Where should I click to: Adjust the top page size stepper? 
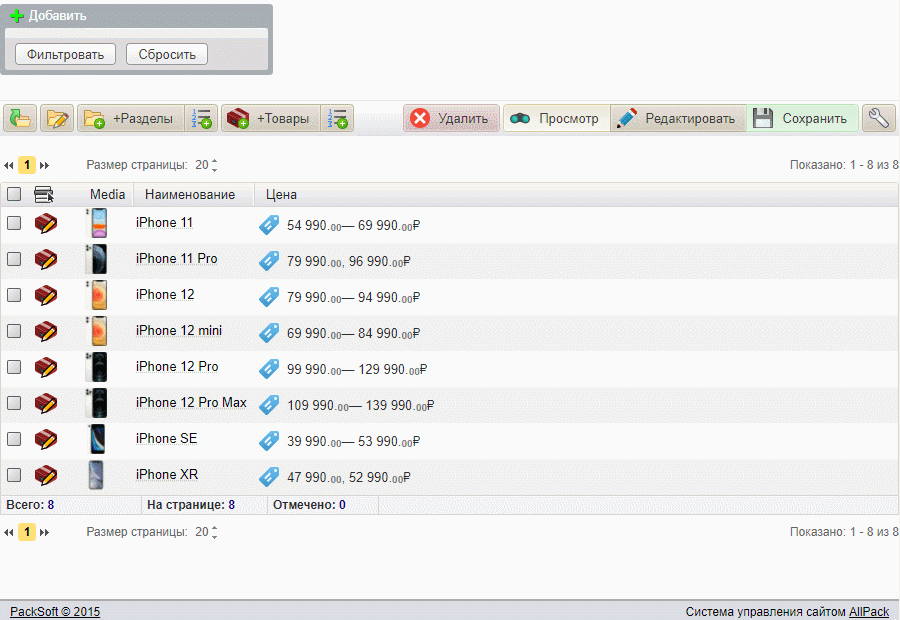[x=214, y=165]
